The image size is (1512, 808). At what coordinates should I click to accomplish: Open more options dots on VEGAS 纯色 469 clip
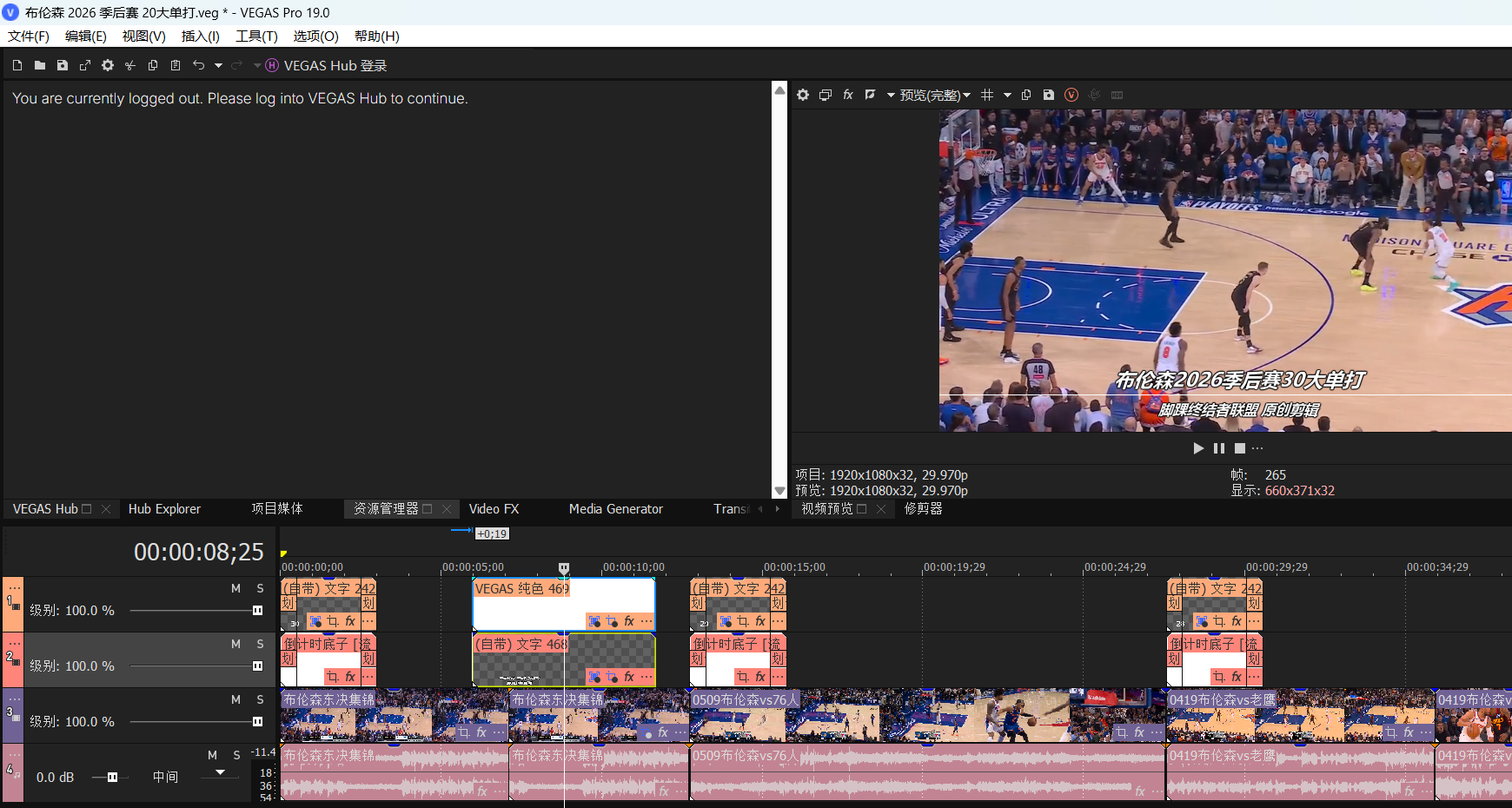647,621
